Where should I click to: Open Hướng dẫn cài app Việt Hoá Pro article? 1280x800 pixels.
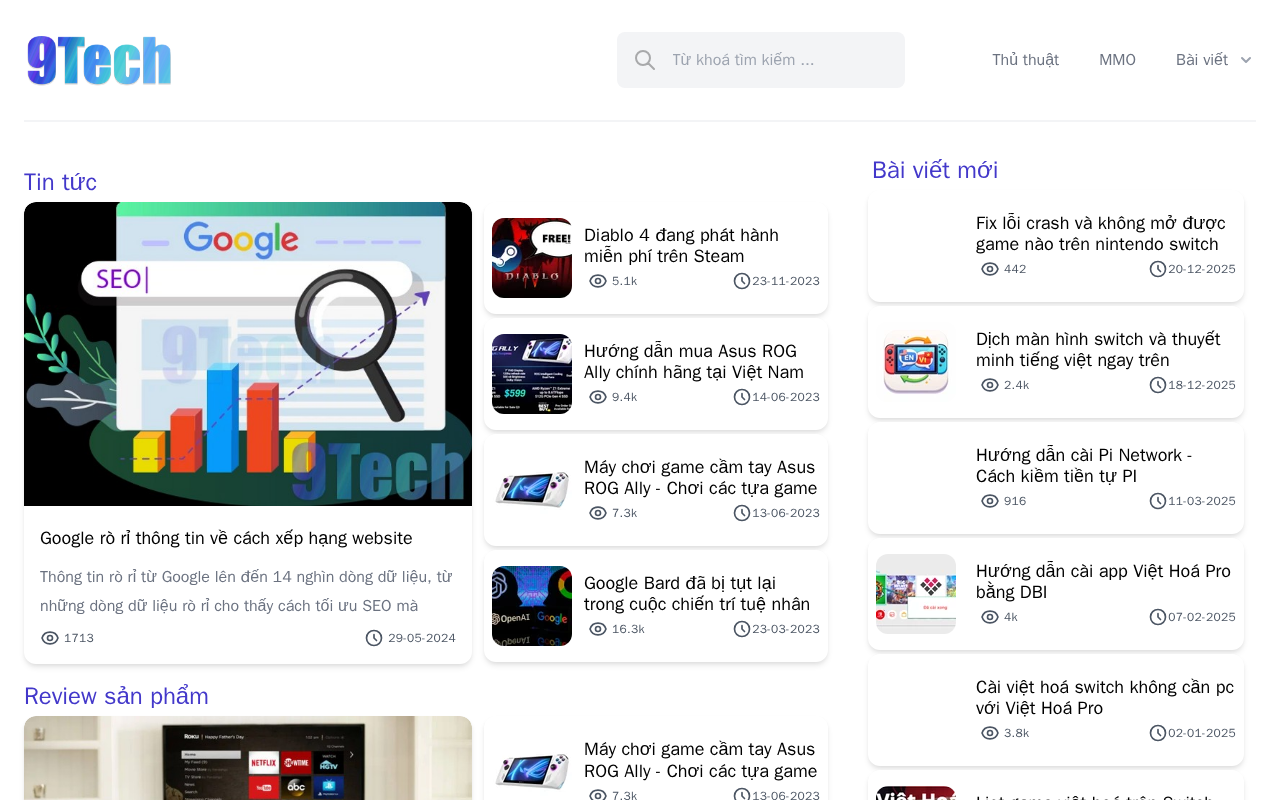point(1105,581)
